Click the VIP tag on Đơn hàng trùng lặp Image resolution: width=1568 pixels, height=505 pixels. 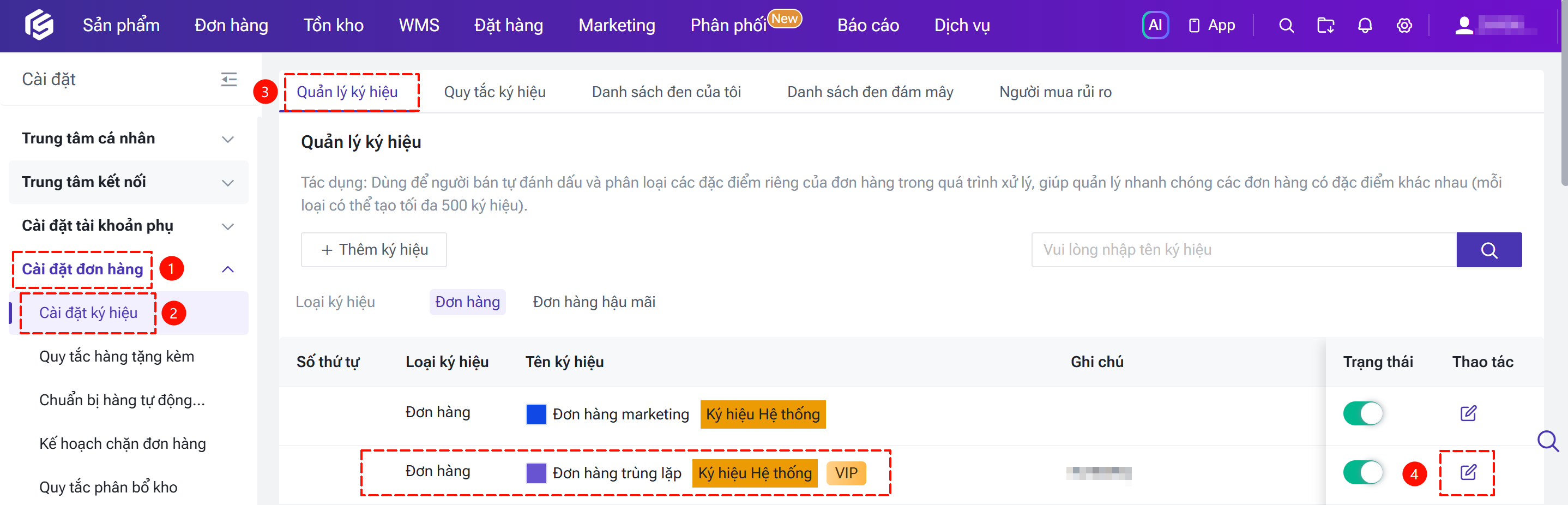click(846, 473)
